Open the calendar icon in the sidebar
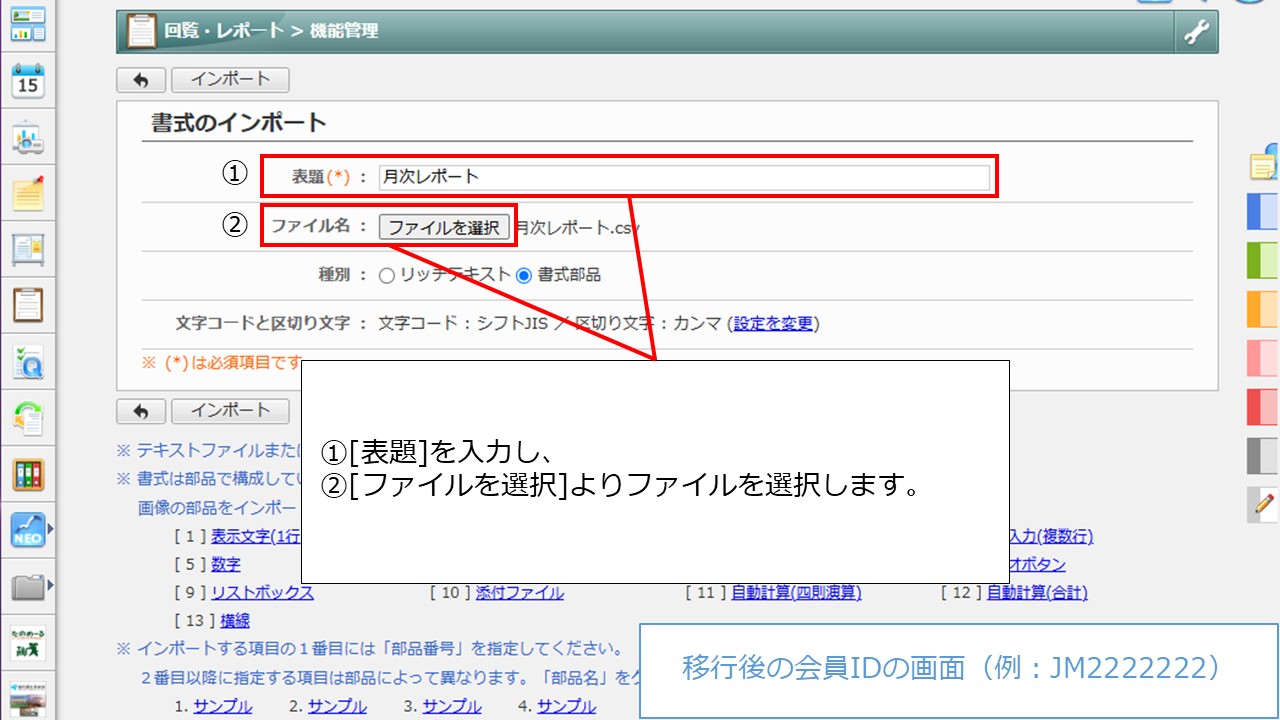 (28, 81)
